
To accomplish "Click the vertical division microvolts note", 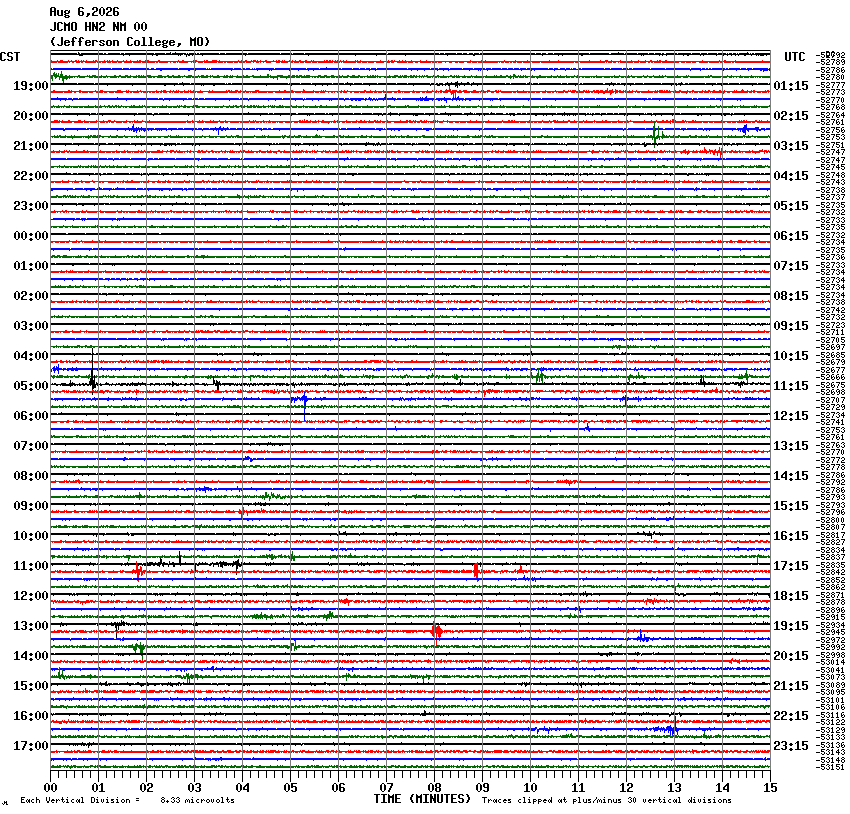I will [127, 800].
